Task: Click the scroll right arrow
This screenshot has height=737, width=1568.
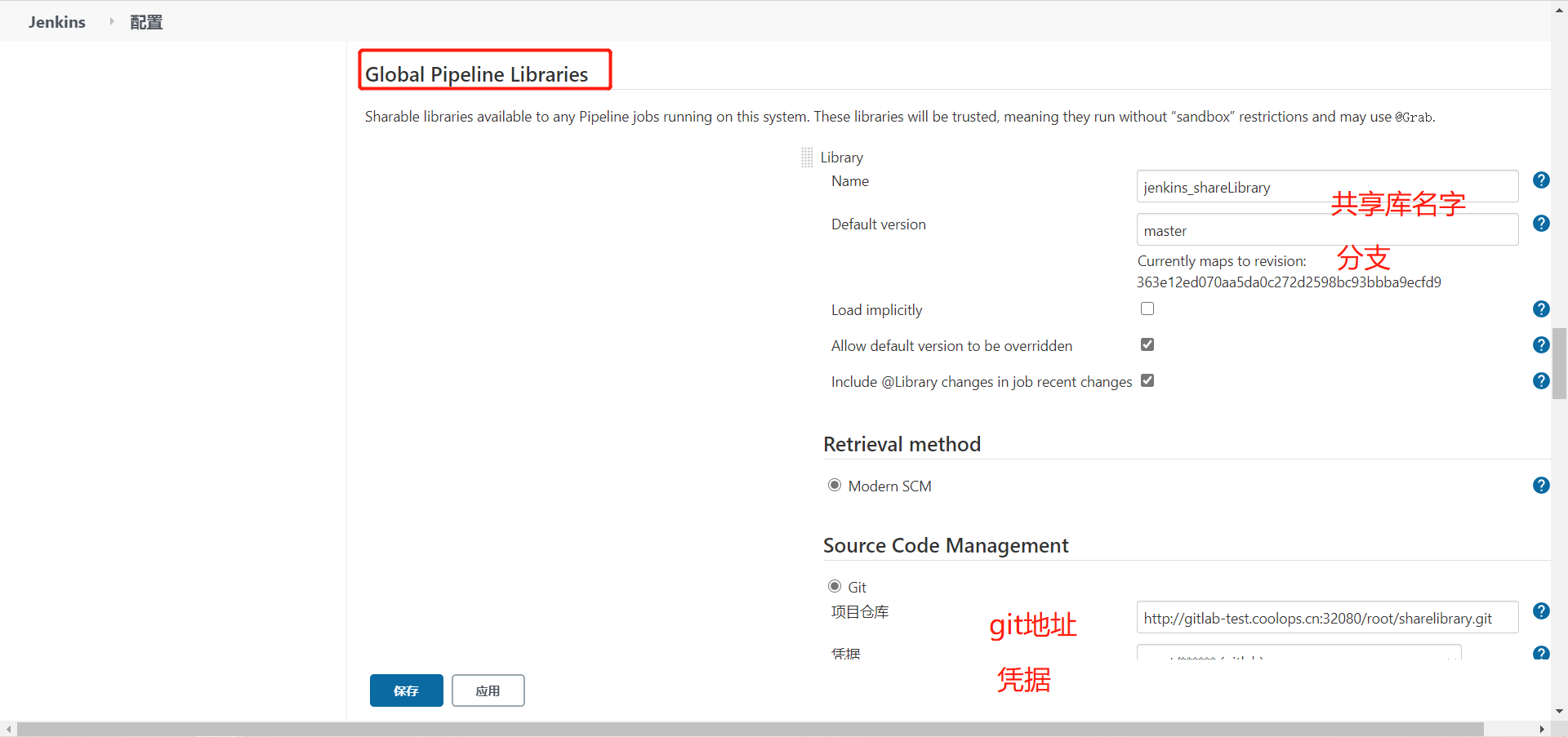Action: [x=1542, y=729]
